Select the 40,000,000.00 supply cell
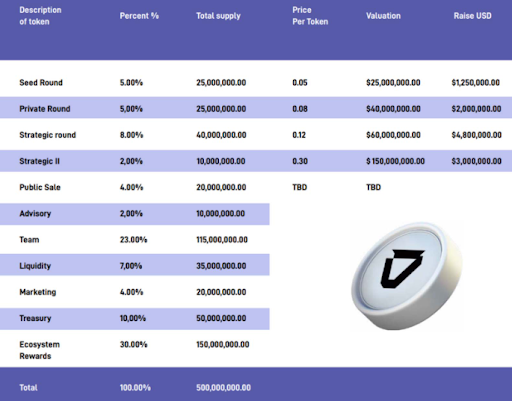Viewport: 512px width, 401px height. (x=221, y=135)
